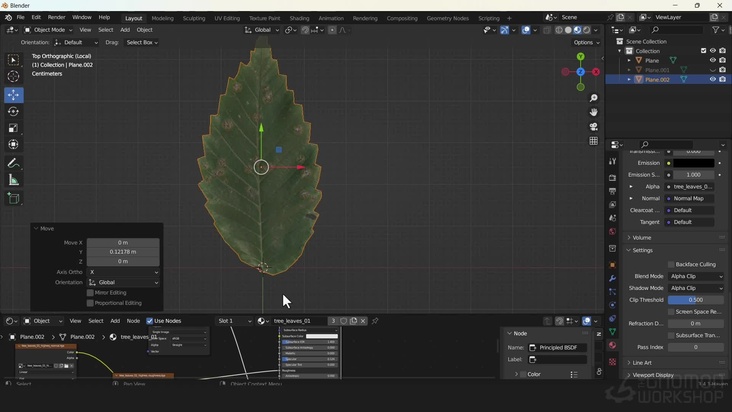Hide Plane.002 with its eye icon
The width and height of the screenshot is (732, 412).
click(713, 79)
